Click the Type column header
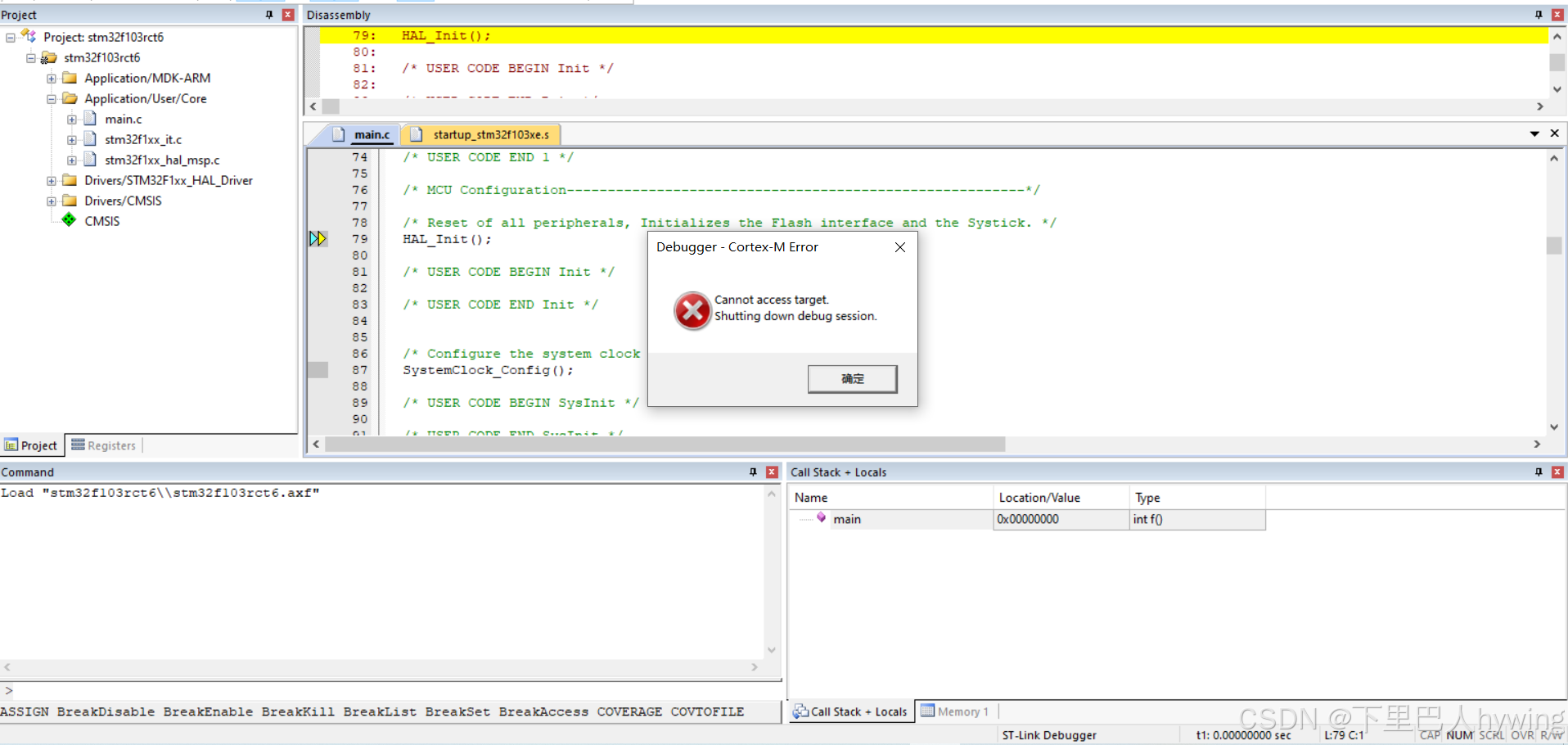1568x745 pixels. point(1197,498)
